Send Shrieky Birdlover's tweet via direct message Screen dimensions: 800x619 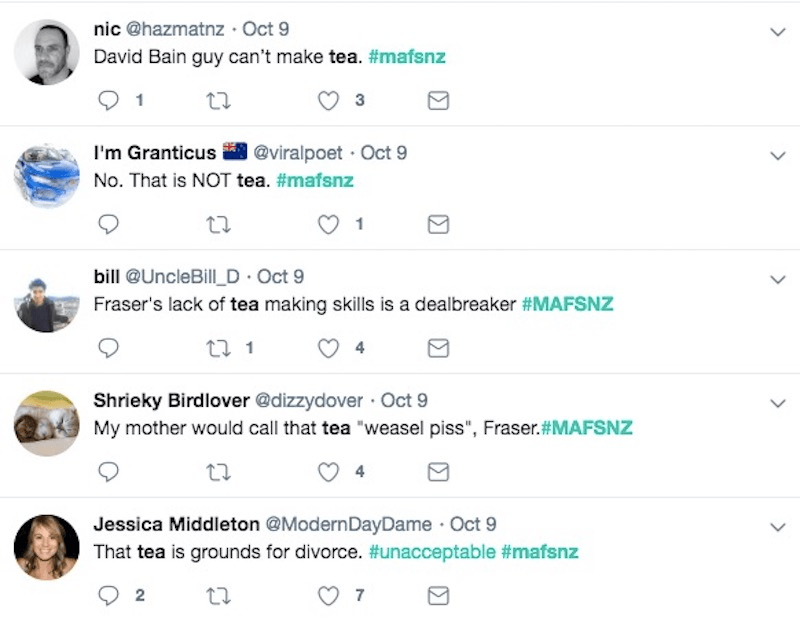click(437, 472)
